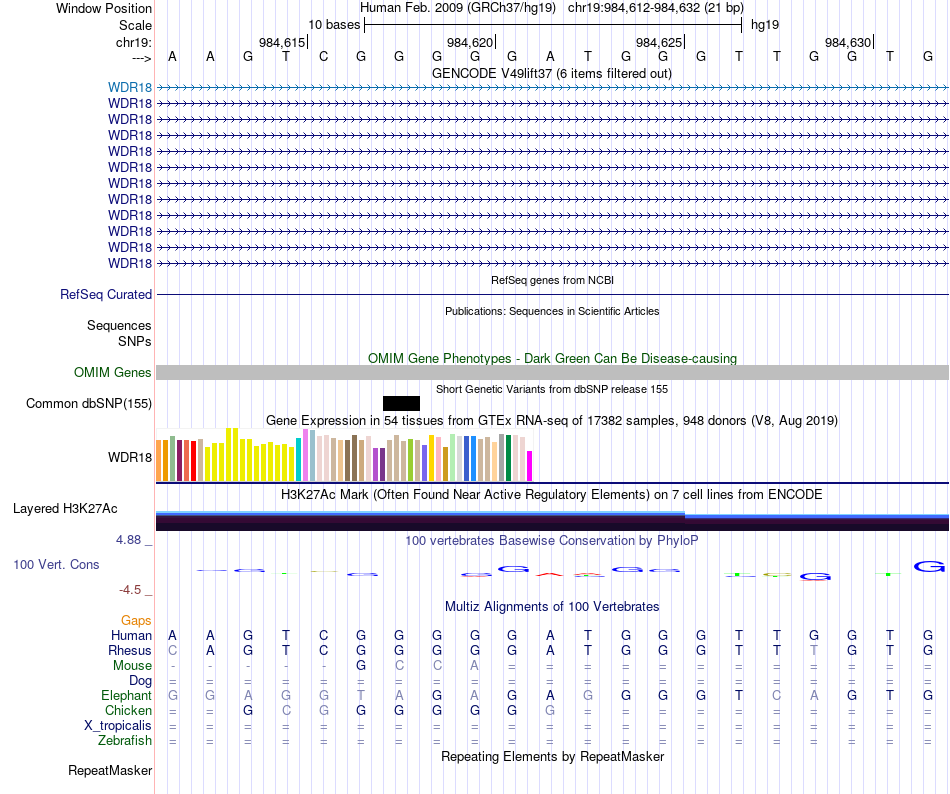Click the -4.5 PhyloP lower scale value
Viewport: 950px width, 794px height.
[x=130, y=590]
